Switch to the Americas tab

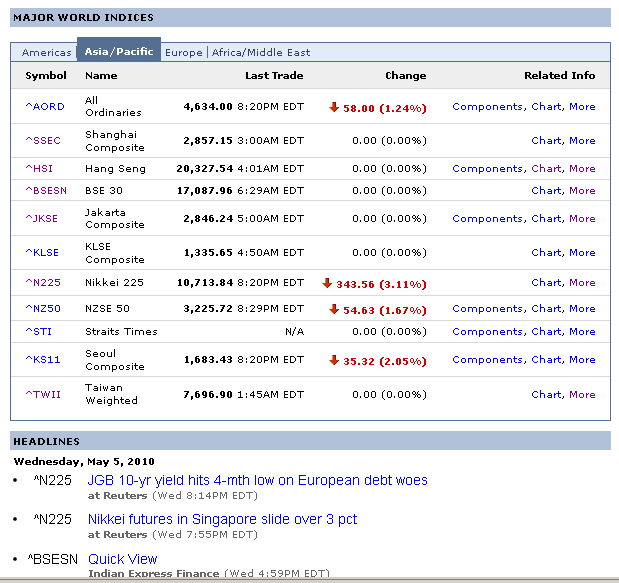pos(47,52)
